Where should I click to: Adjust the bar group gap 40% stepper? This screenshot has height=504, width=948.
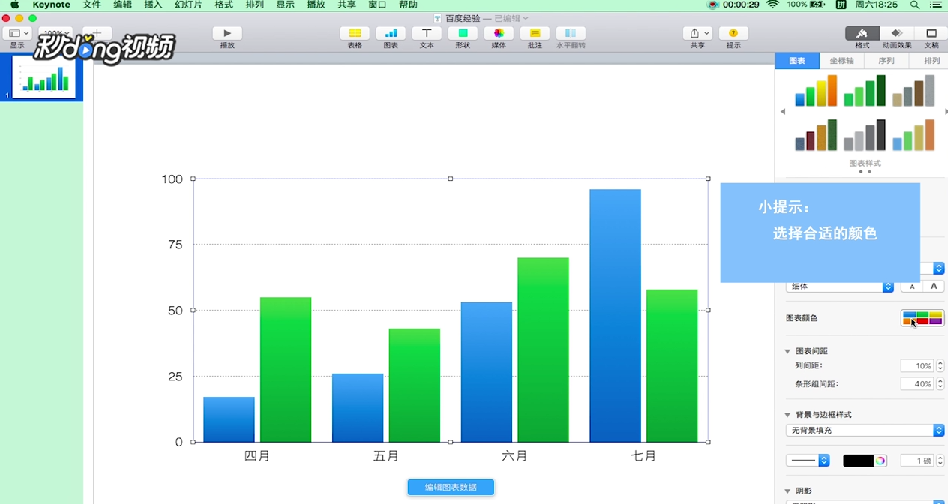(x=940, y=384)
